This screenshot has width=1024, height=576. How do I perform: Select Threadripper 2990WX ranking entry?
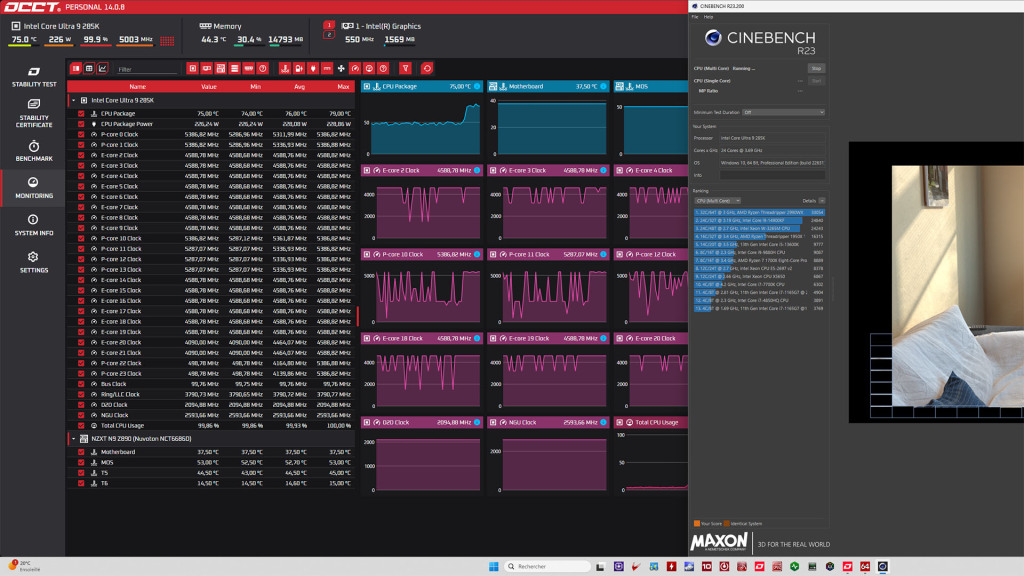coord(759,212)
